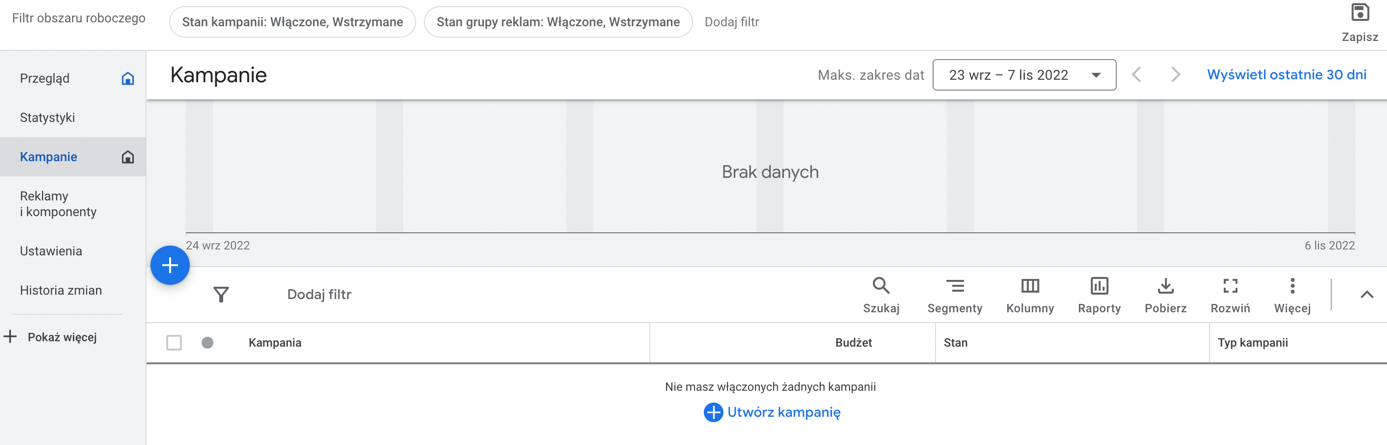Viewport: 1387px width, 445px height.
Task: Open Statystyki in the left menu
Action: pyautogui.click(x=47, y=117)
